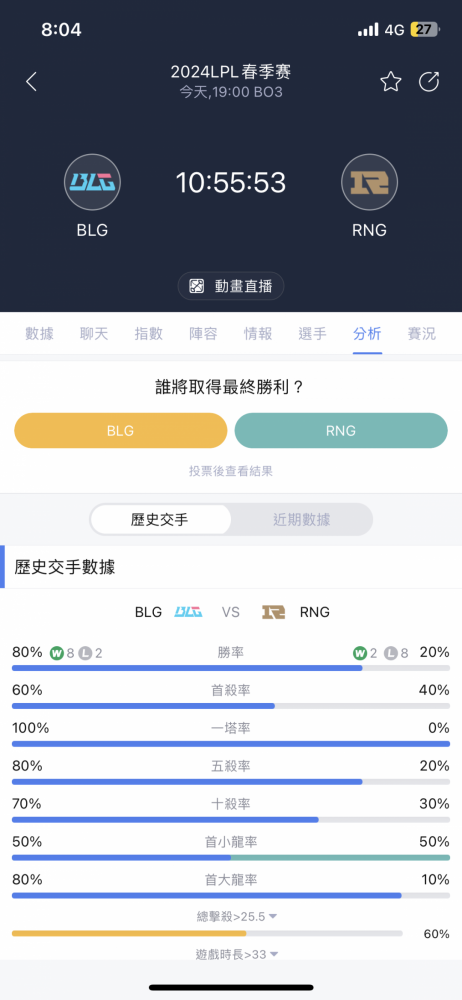Switch to 歷史交手 segment
The height and width of the screenshot is (1000, 462).
160,520
